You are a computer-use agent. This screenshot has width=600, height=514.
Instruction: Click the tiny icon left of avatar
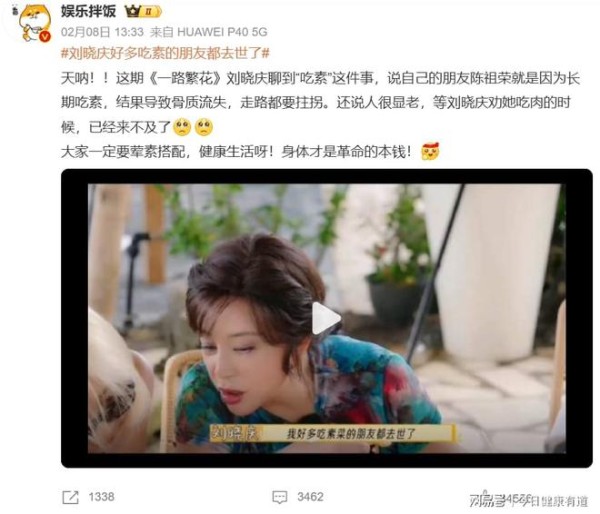tap(15, 11)
